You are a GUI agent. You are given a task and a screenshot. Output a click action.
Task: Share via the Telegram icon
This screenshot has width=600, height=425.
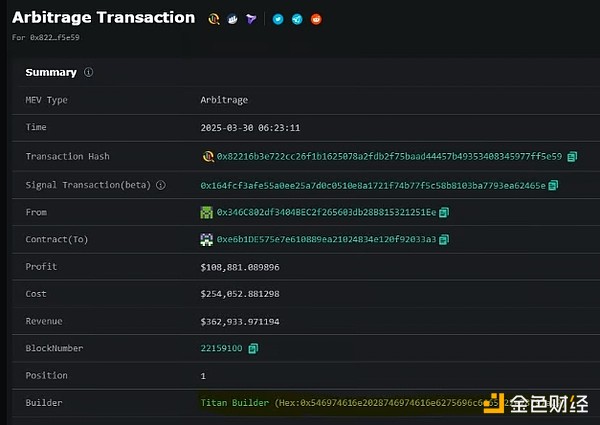(x=297, y=19)
